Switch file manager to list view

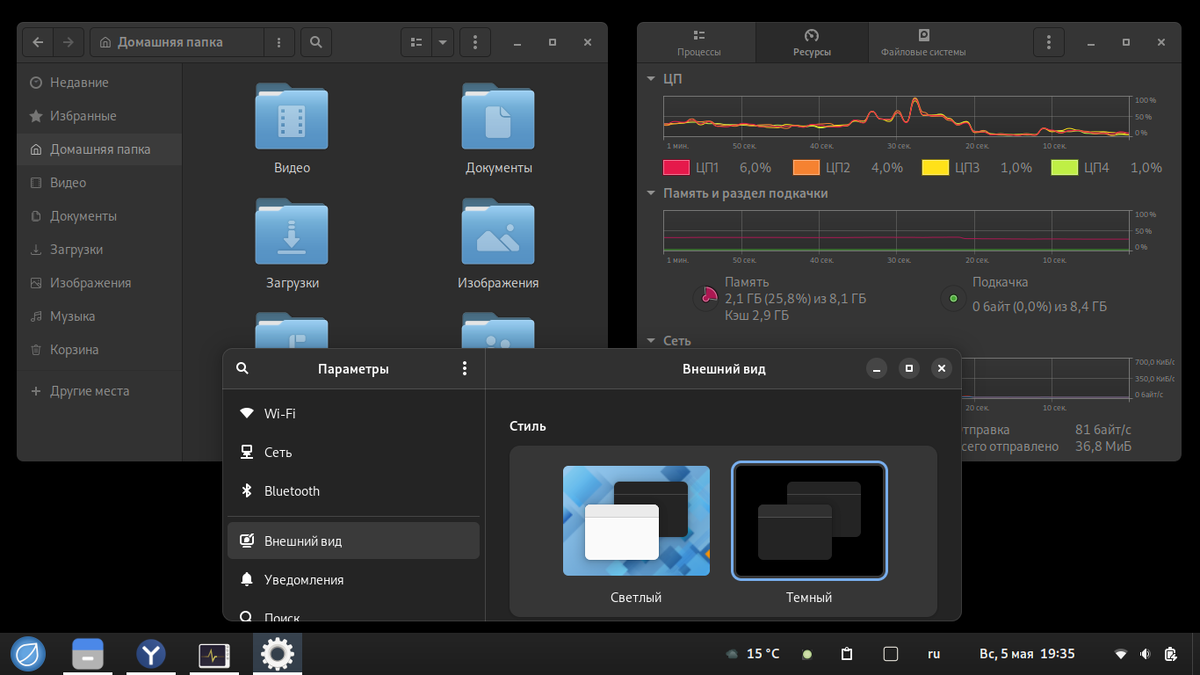click(416, 43)
